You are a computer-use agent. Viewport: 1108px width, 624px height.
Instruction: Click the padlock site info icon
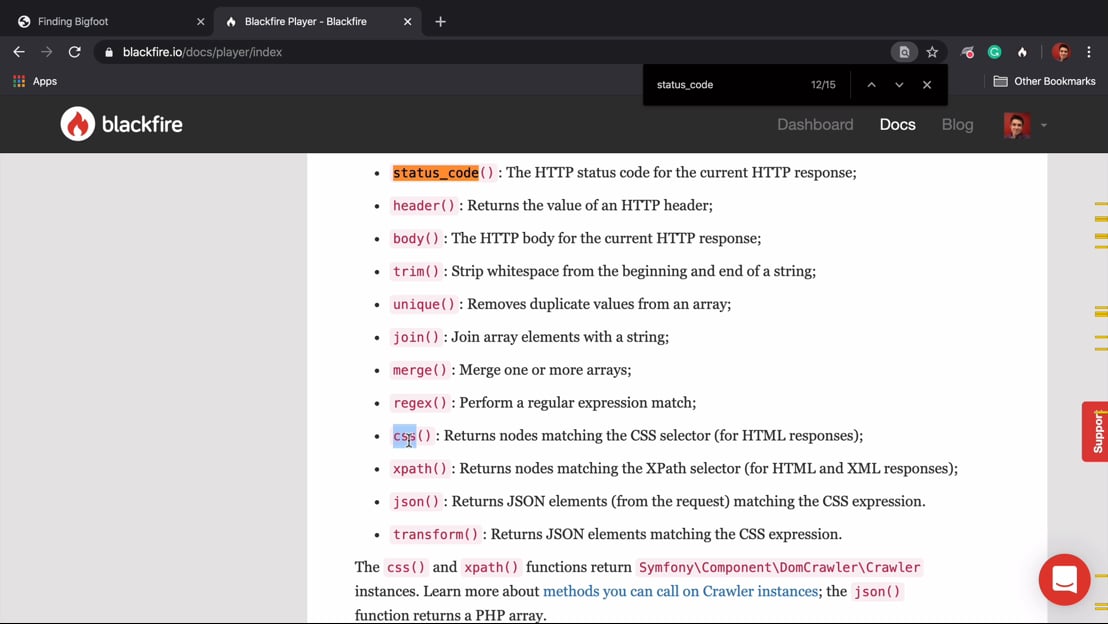coord(109,52)
